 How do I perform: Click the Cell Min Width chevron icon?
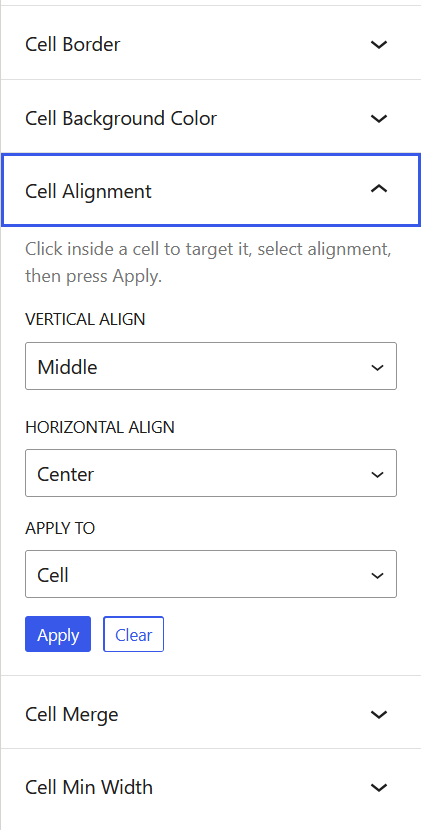pos(379,788)
